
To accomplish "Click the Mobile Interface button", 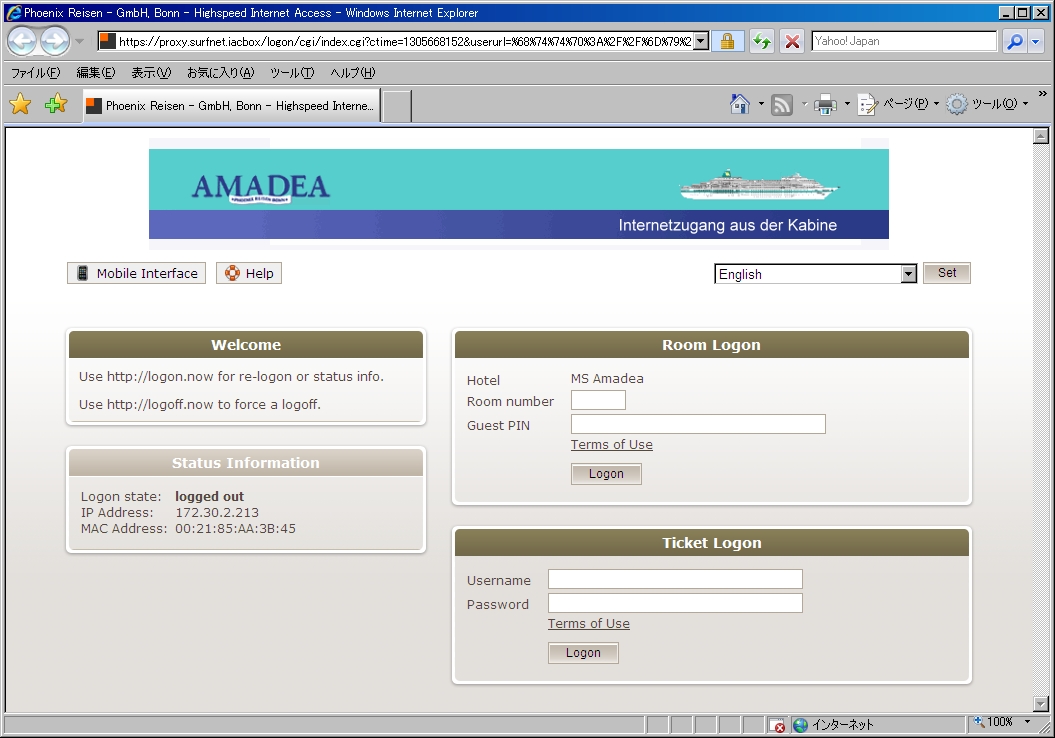I will 136,273.
